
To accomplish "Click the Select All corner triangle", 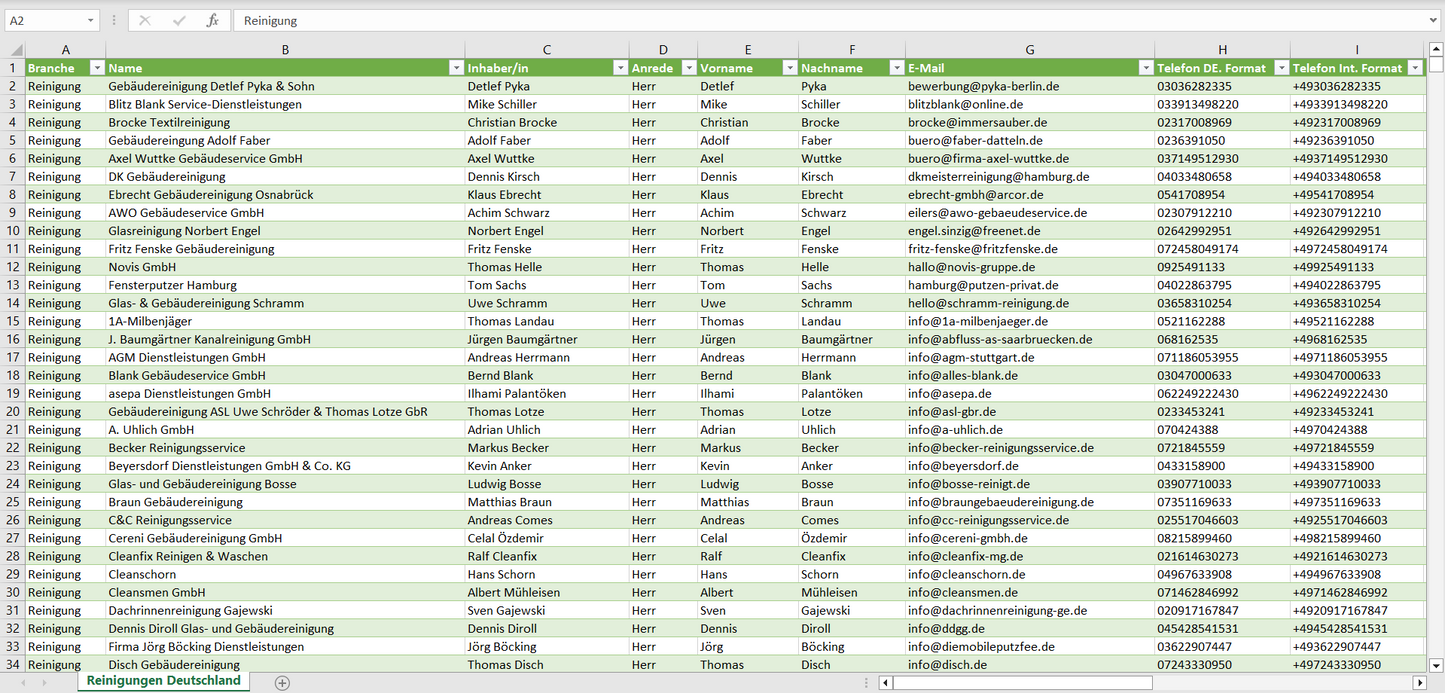I will pos(15,49).
